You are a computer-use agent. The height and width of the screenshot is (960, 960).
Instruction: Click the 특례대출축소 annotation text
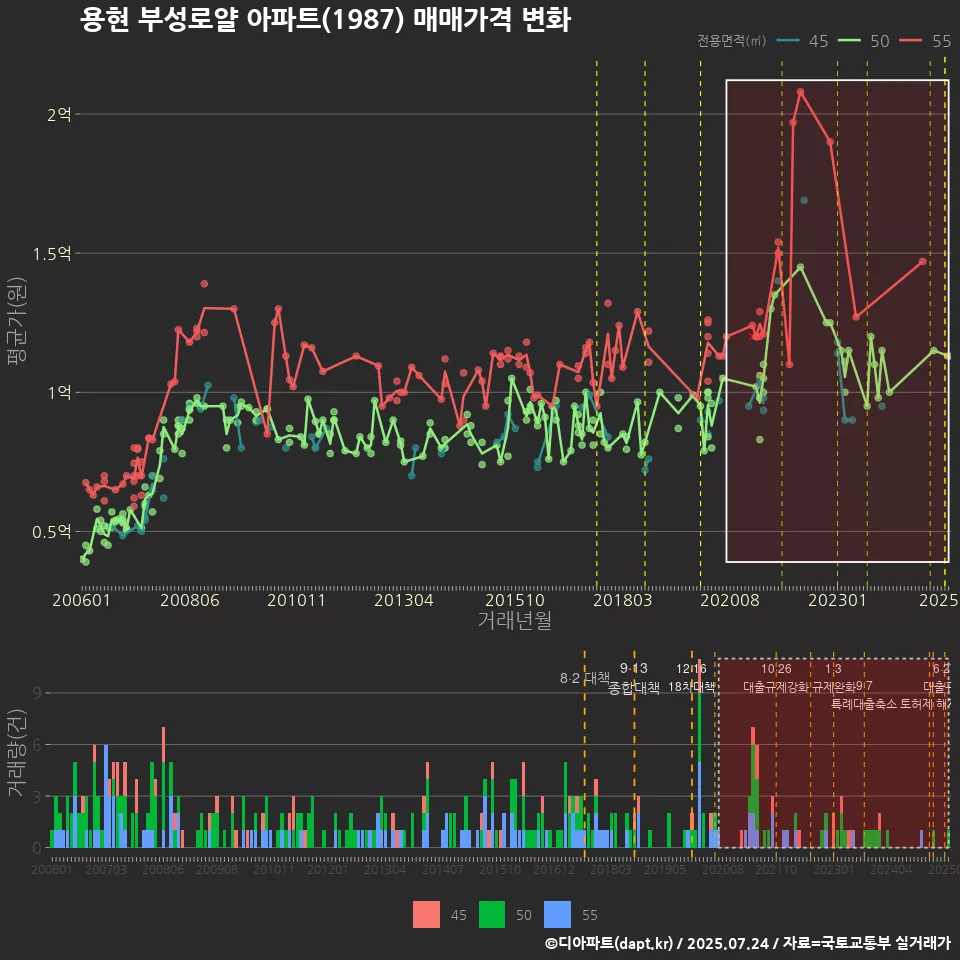pos(864,704)
